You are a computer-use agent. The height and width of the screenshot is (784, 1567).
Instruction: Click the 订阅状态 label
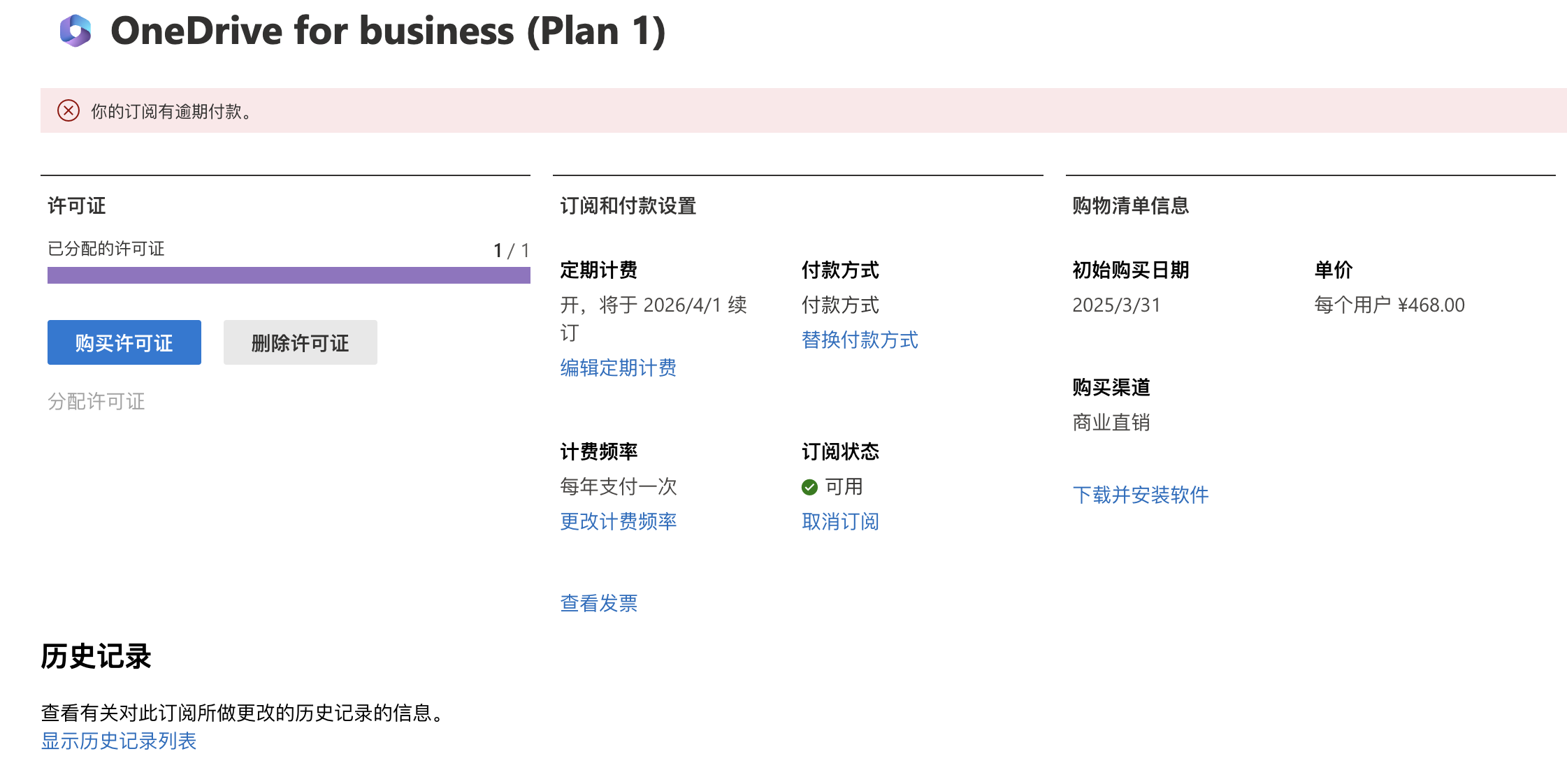(840, 451)
